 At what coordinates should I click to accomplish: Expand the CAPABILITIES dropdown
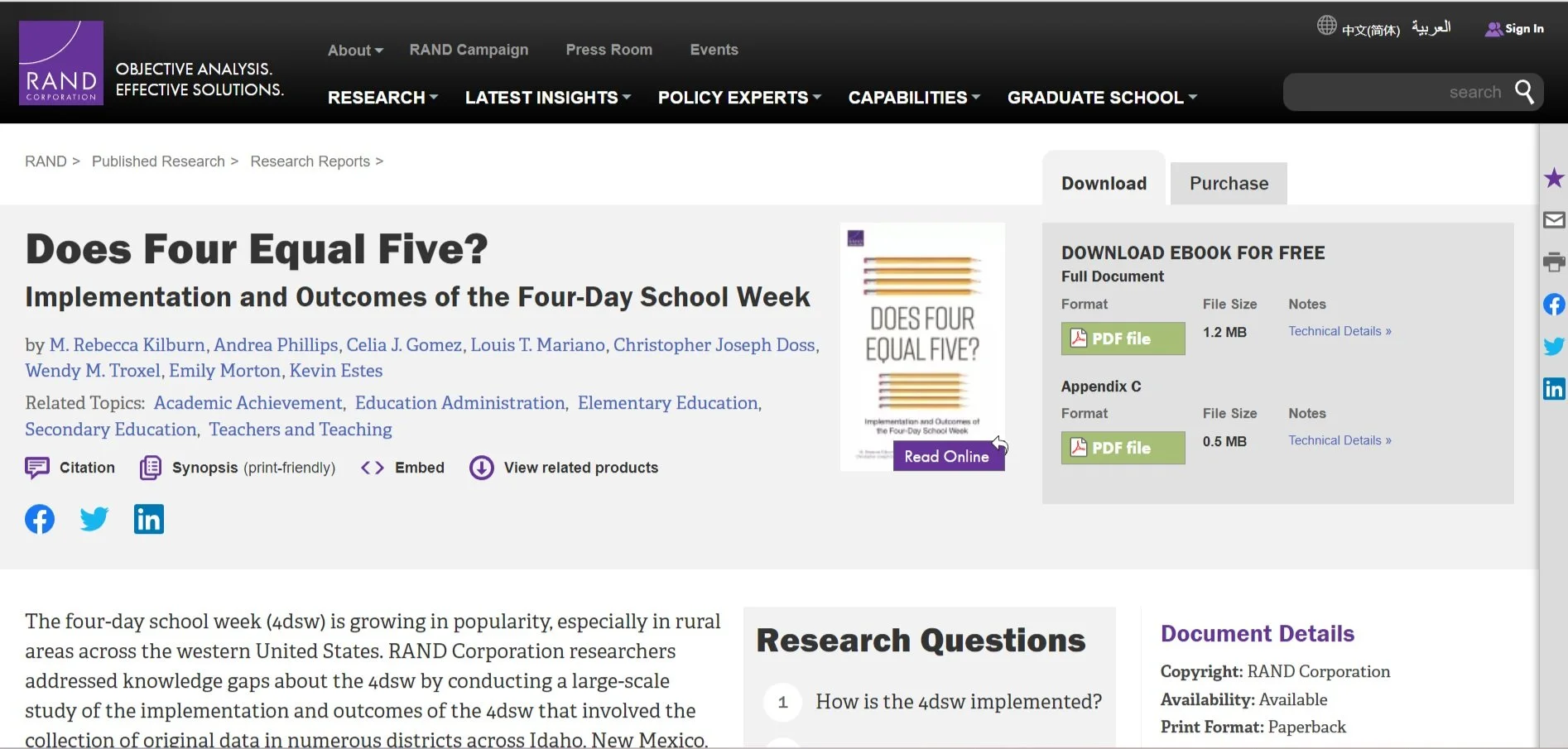click(914, 98)
